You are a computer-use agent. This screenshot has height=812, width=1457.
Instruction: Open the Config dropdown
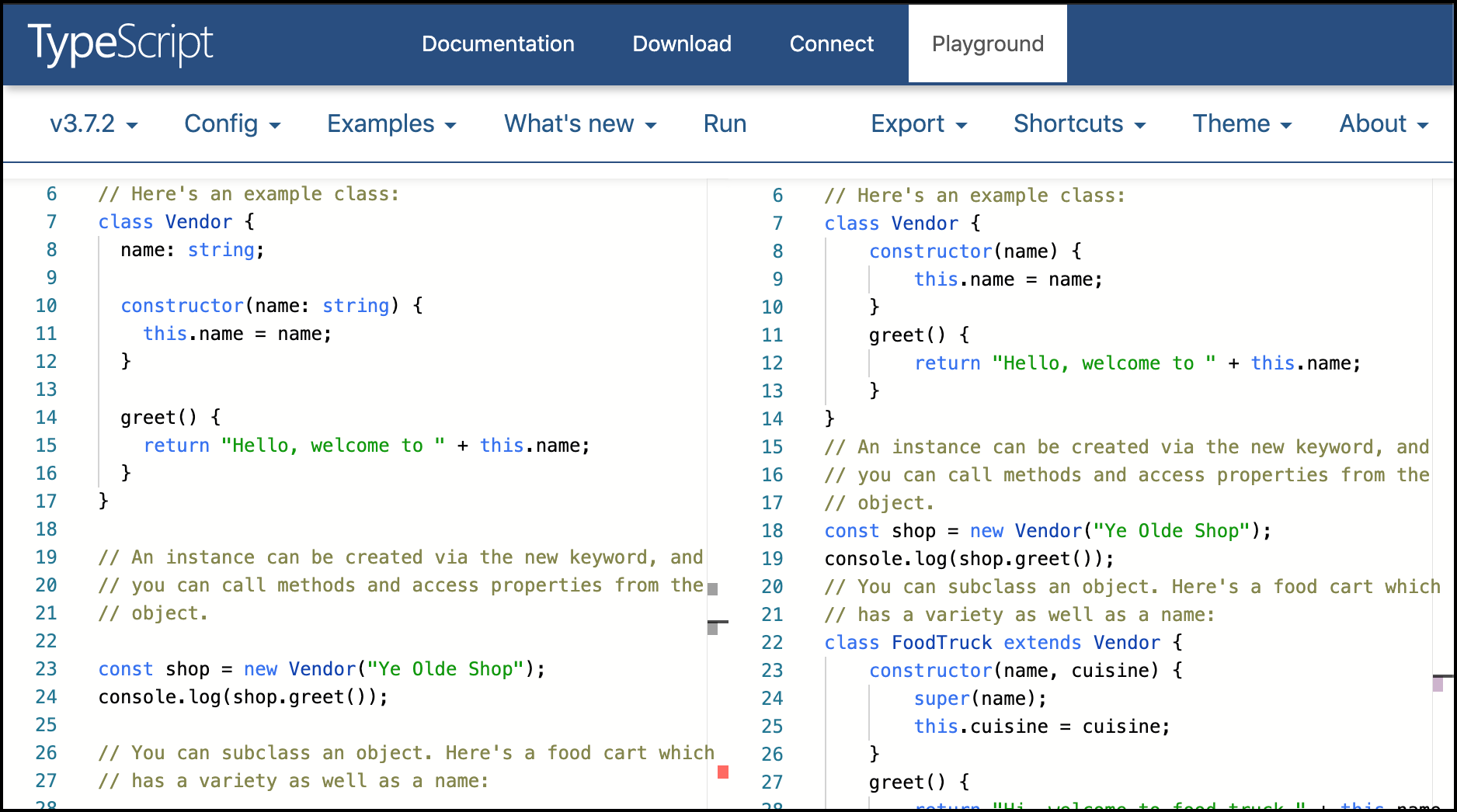[x=231, y=123]
